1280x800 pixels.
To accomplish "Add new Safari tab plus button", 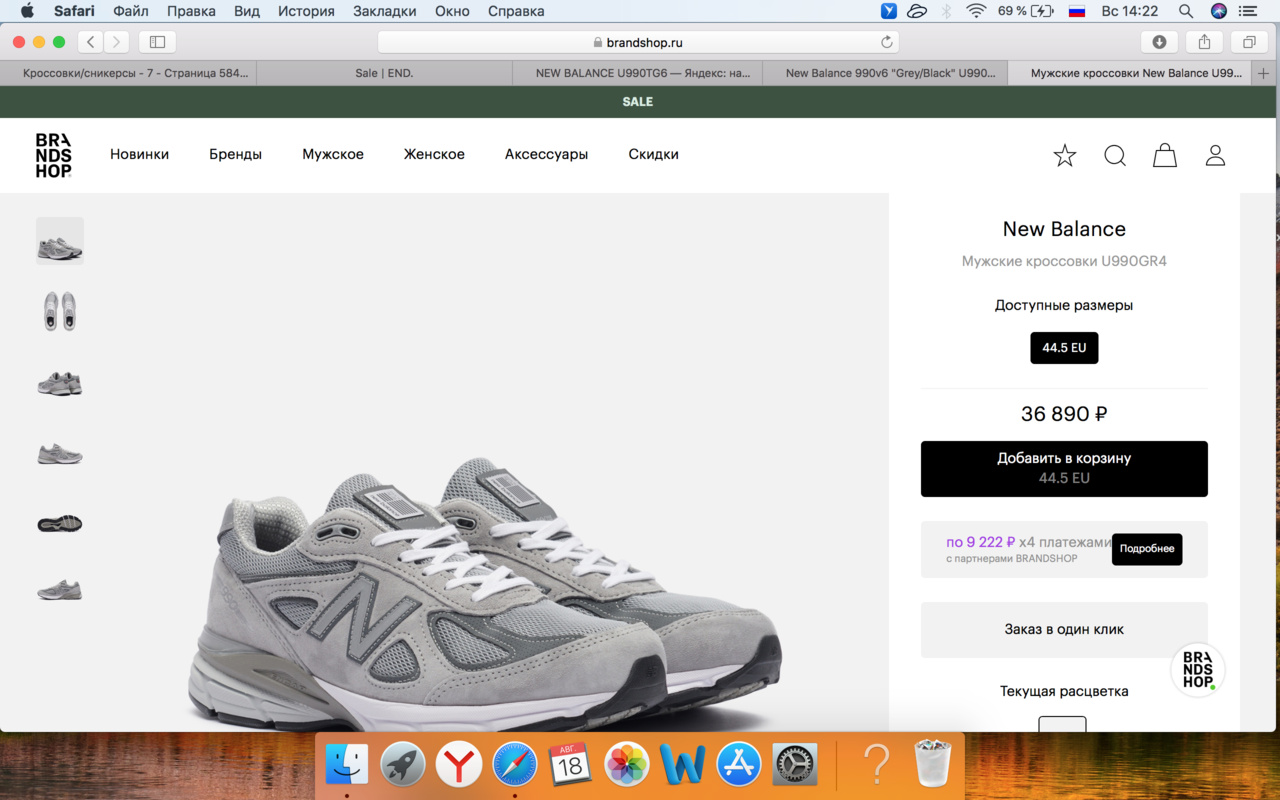I will [1264, 73].
